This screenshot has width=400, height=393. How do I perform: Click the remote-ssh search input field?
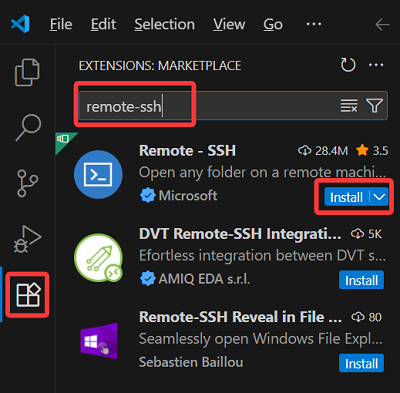[x=233, y=106]
